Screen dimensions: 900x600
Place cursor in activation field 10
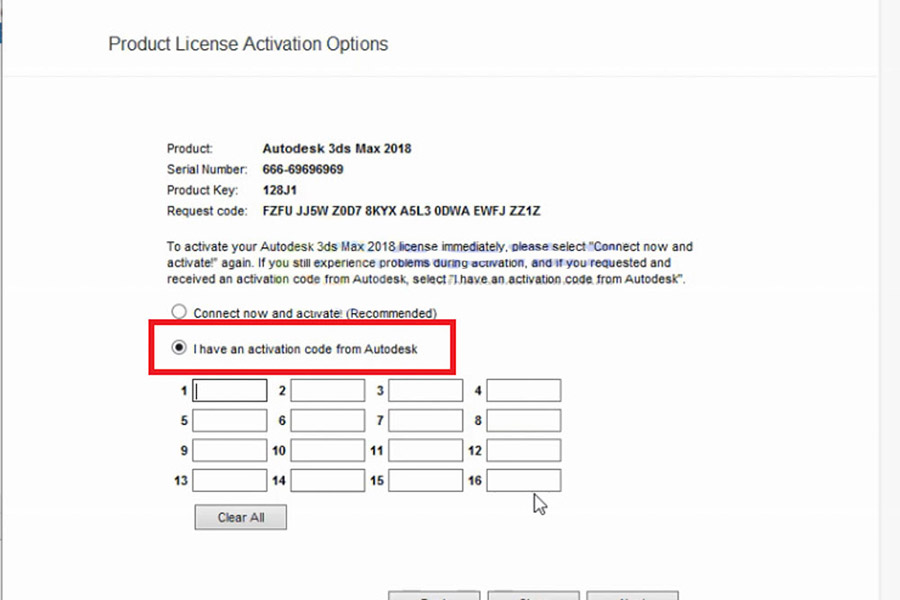(328, 451)
